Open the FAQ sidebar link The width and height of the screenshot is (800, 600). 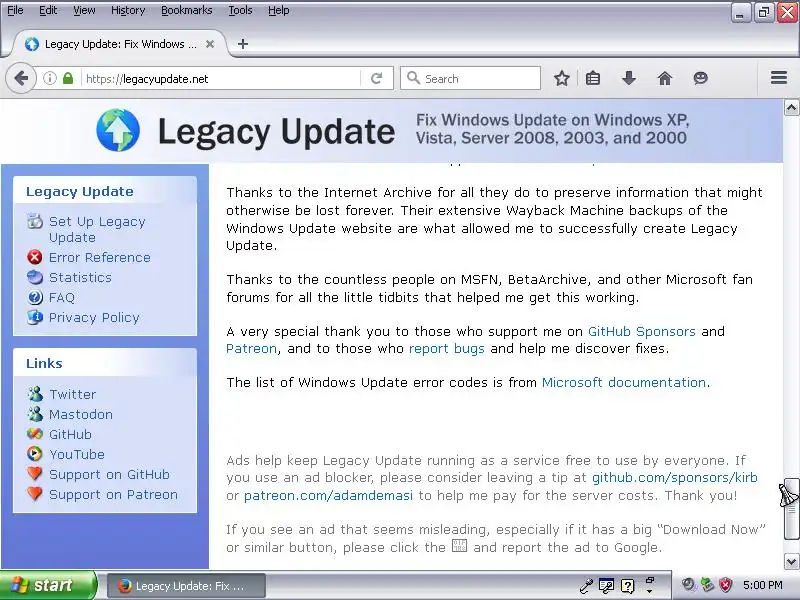62,297
